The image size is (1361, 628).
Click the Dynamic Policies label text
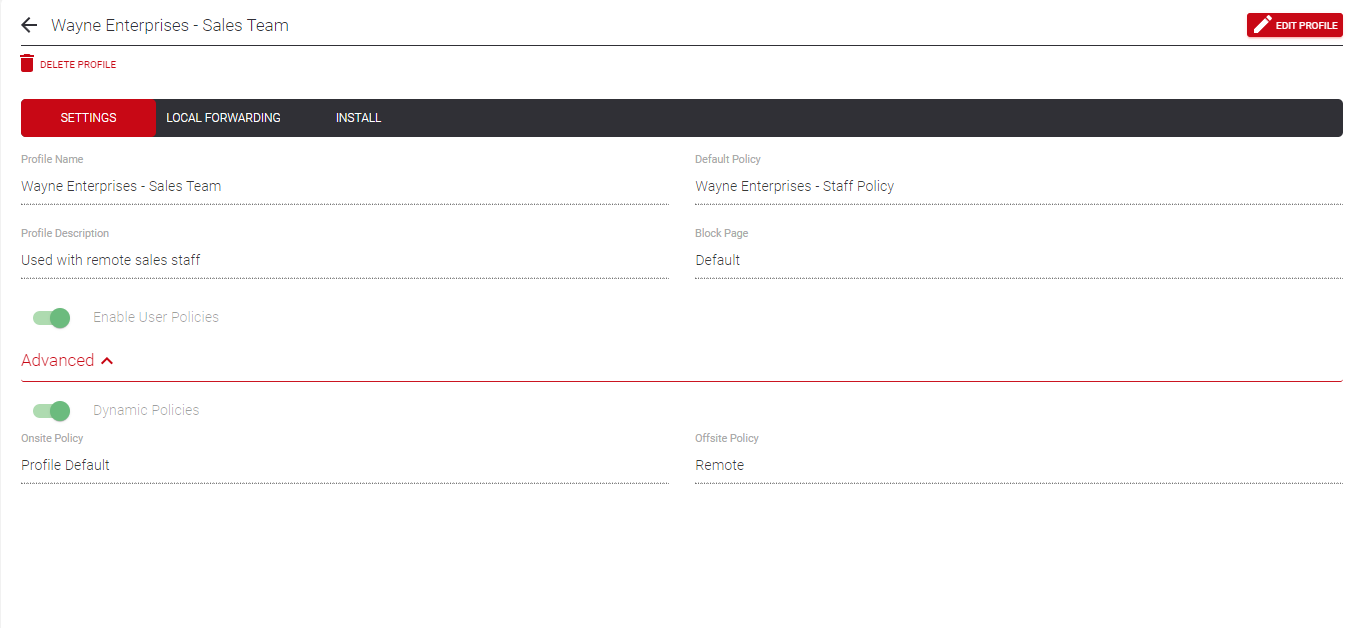tap(146, 410)
